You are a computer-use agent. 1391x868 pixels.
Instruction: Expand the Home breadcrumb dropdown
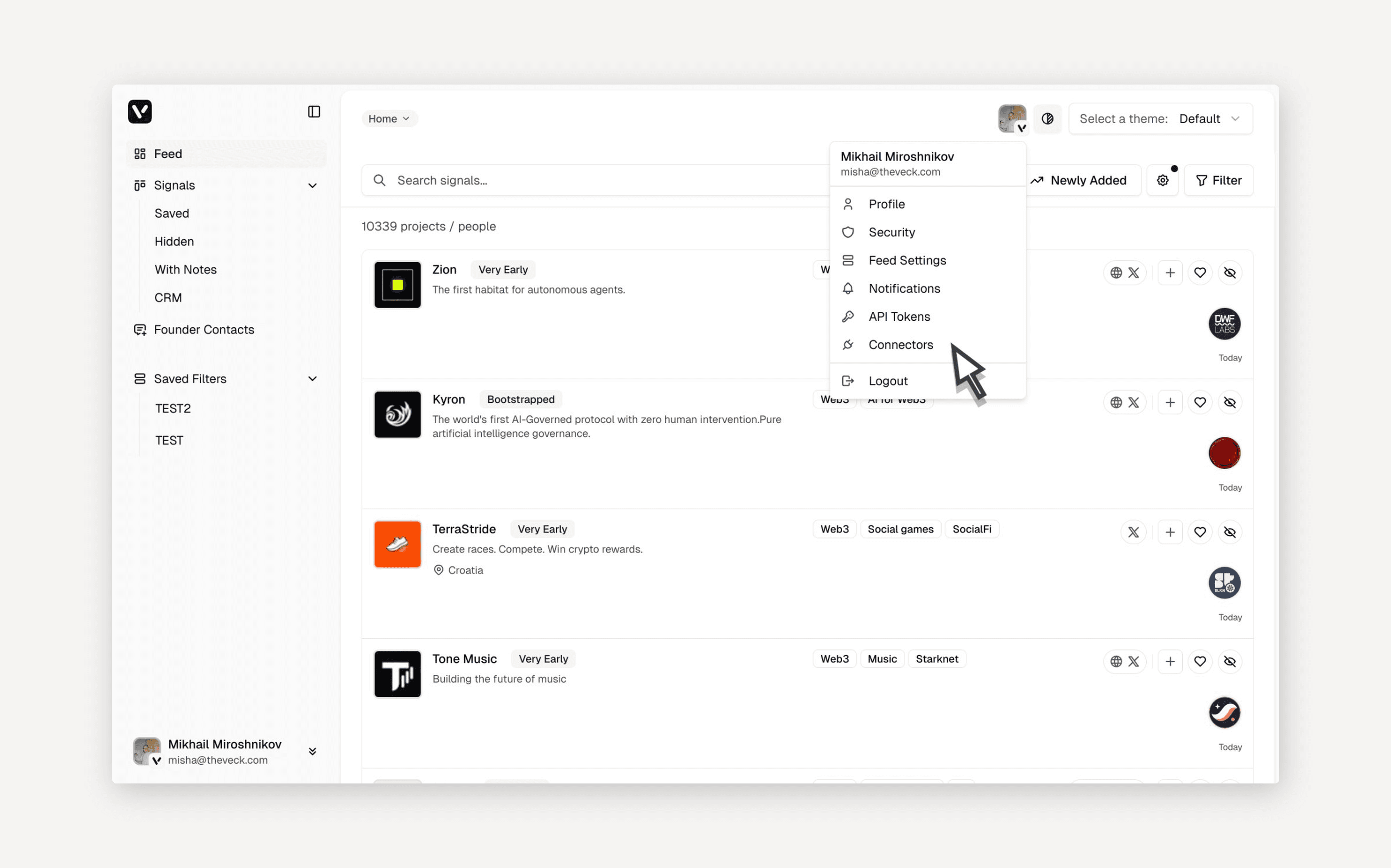(x=389, y=119)
